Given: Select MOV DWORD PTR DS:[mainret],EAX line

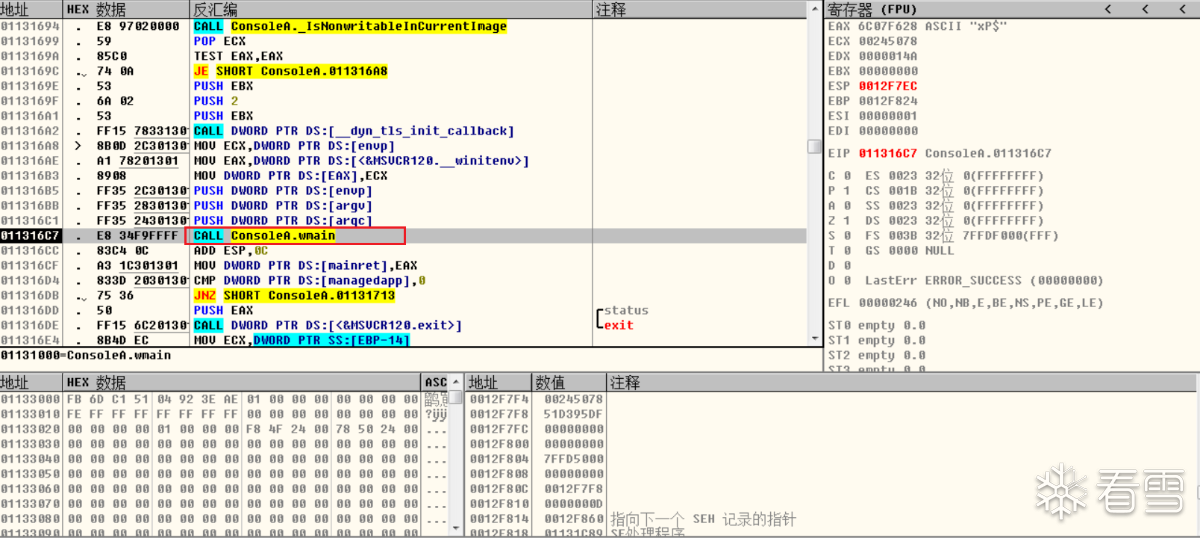Looking at the screenshot, I should click(404, 265).
